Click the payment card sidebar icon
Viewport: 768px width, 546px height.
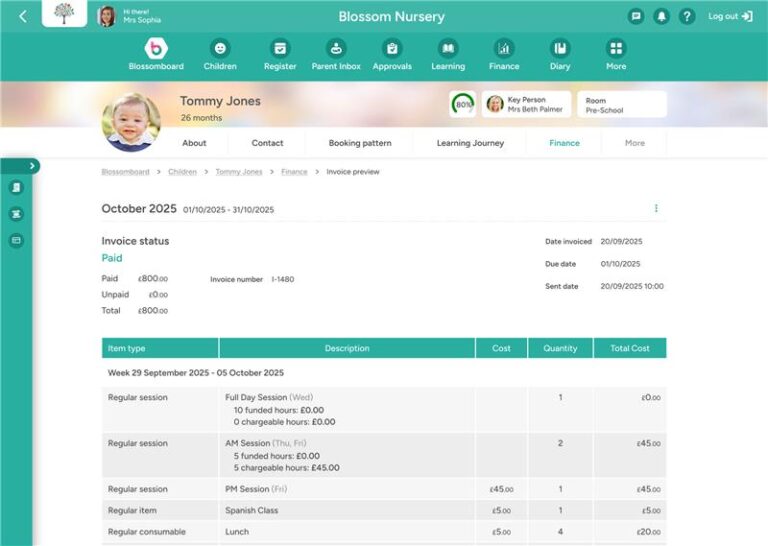pyautogui.click(x=16, y=240)
